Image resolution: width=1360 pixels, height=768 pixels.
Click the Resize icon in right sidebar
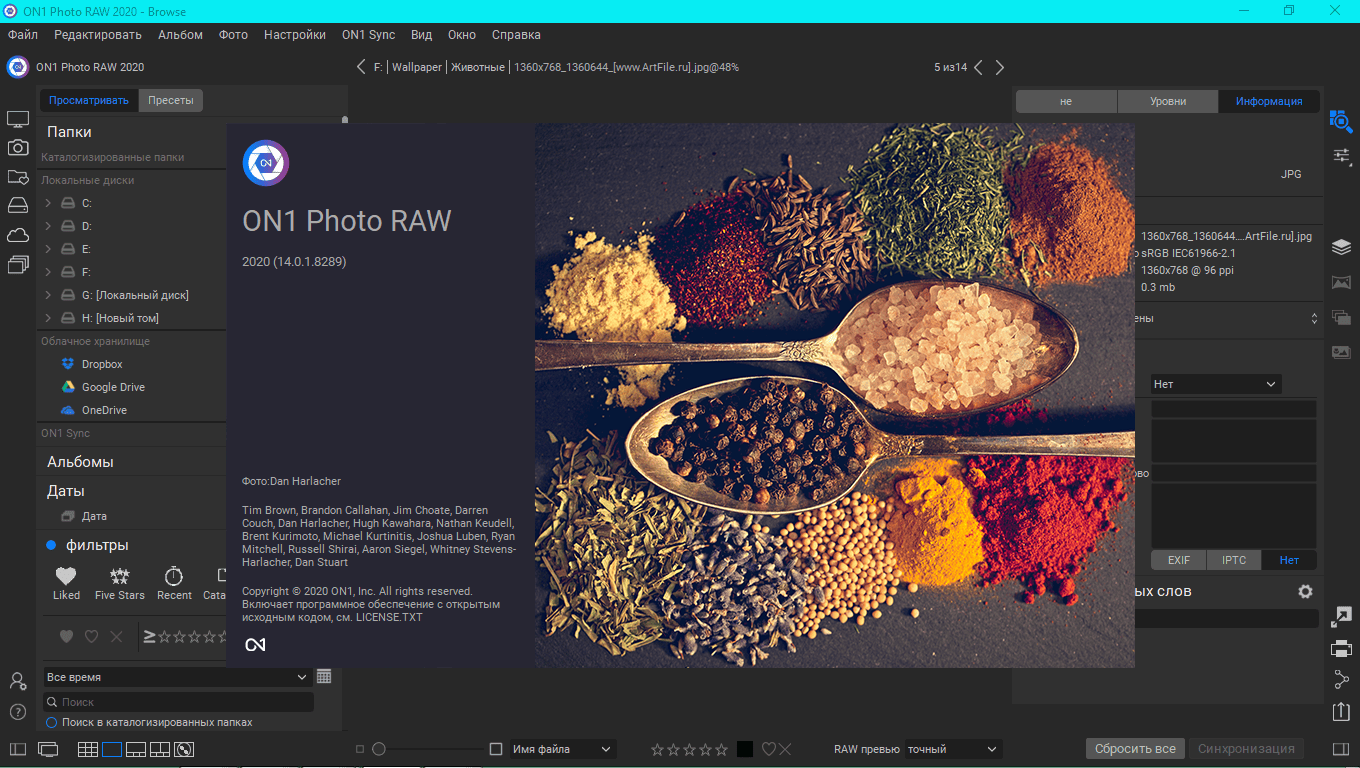(1341, 617)
